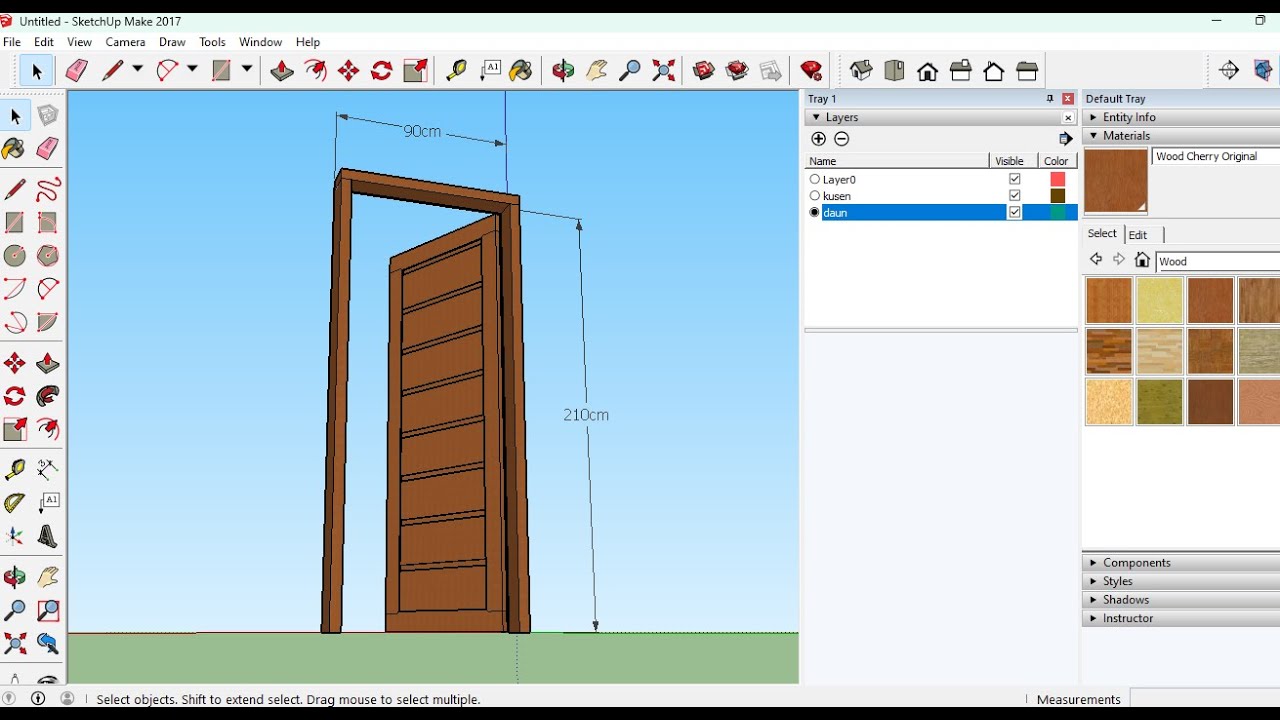
Task: Select the Line pencil tool in top toolbar
Action: click(x=112, y=70)
